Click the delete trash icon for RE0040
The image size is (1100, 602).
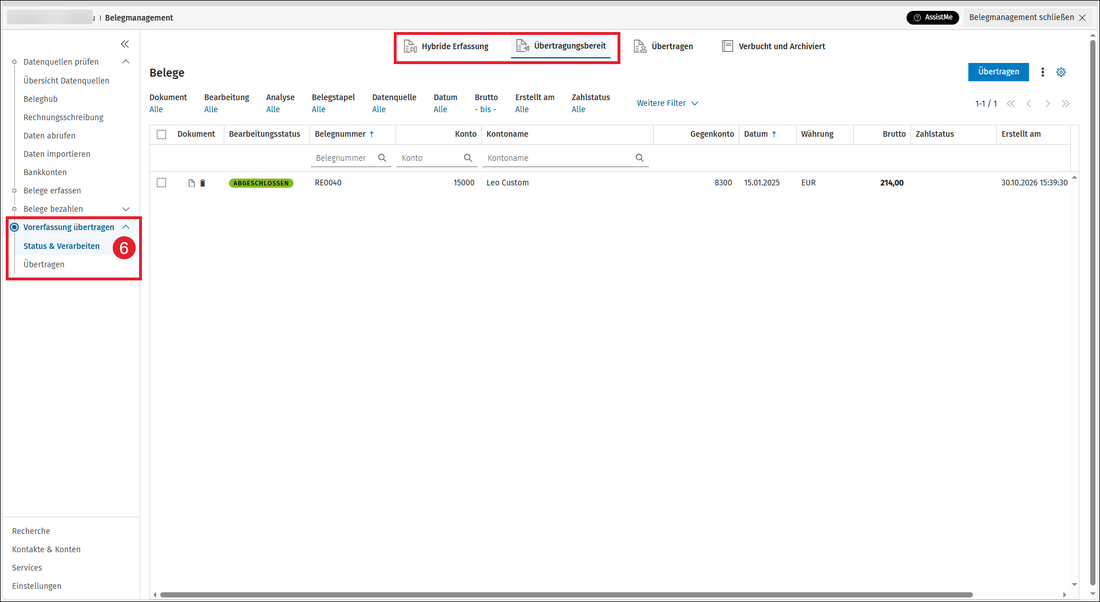(203, 183)
